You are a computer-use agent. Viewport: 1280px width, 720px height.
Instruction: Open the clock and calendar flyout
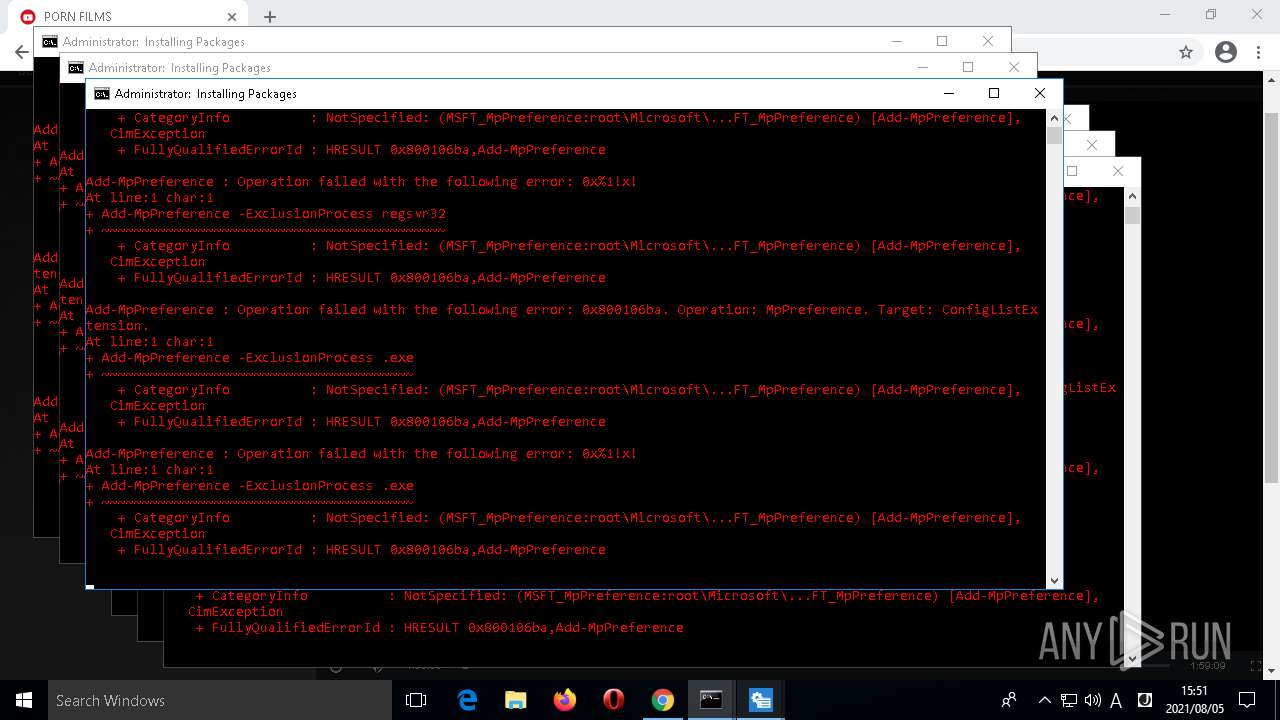click(1194, 700)
